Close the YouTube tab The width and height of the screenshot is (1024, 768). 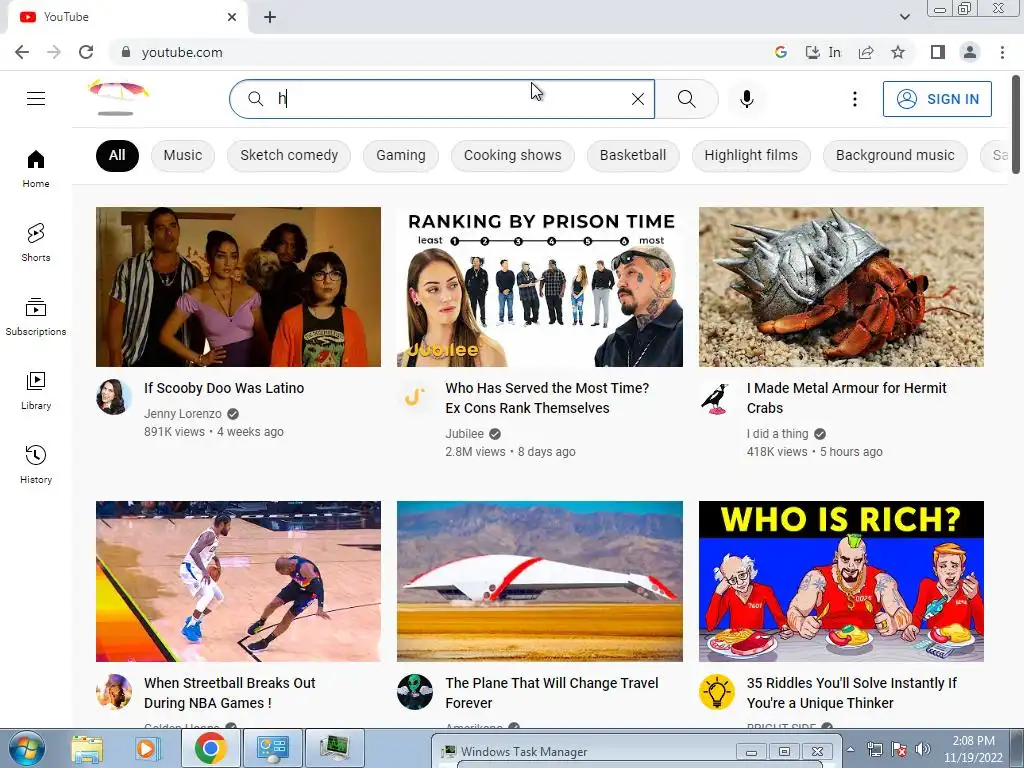tap(232, 17)
